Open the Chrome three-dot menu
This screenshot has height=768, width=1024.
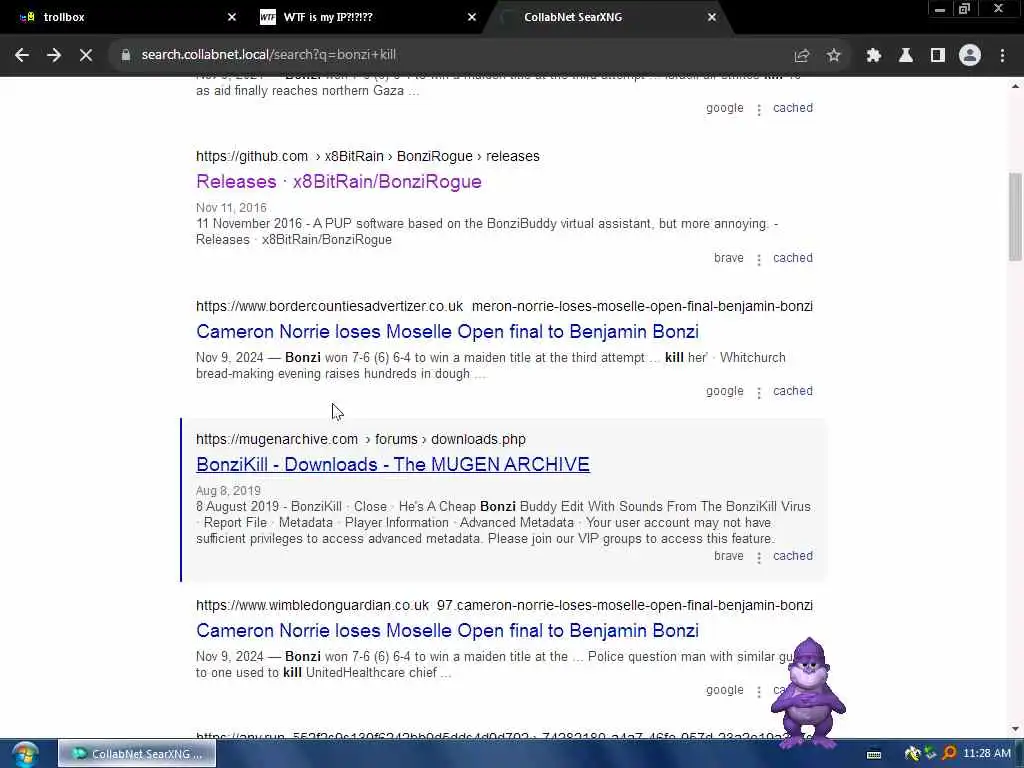(x=1002, y=56)
